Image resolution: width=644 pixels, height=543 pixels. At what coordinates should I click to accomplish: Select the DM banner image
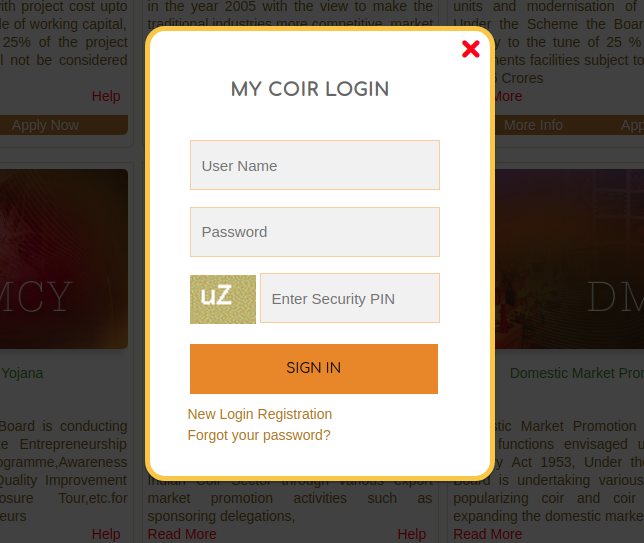572,258
